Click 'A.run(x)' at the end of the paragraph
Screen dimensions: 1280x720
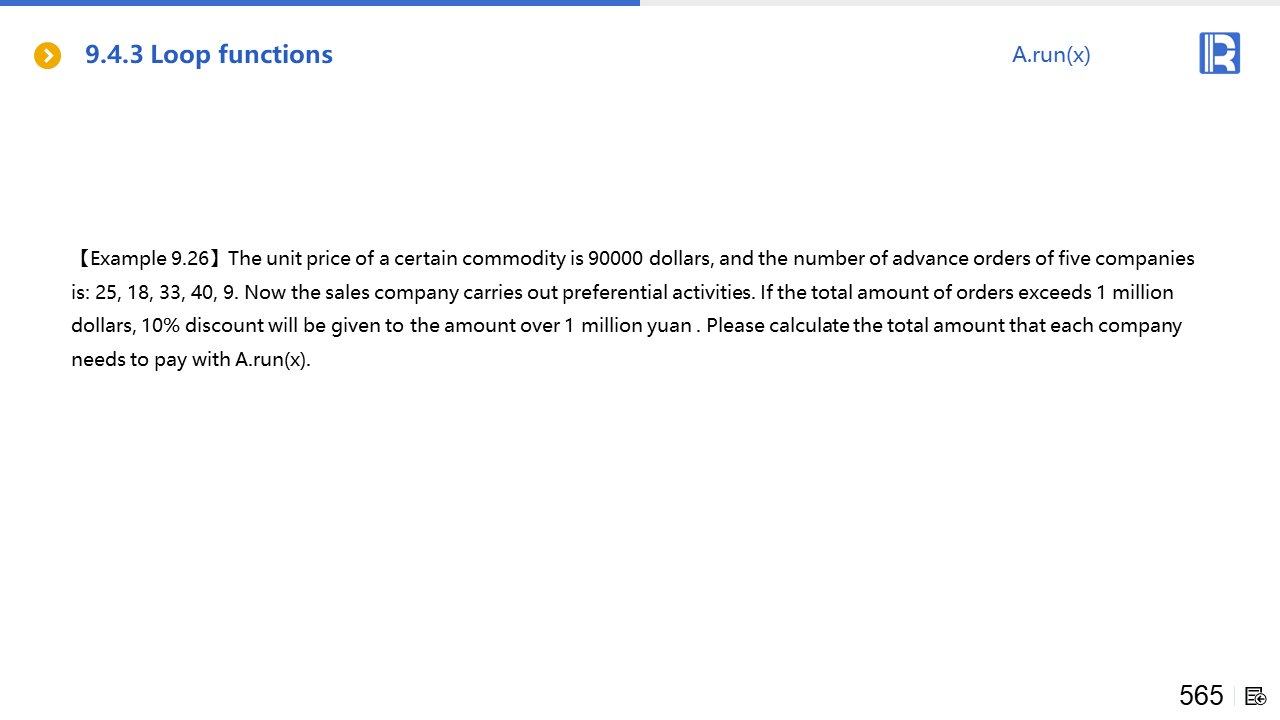[x=272, y=360]
